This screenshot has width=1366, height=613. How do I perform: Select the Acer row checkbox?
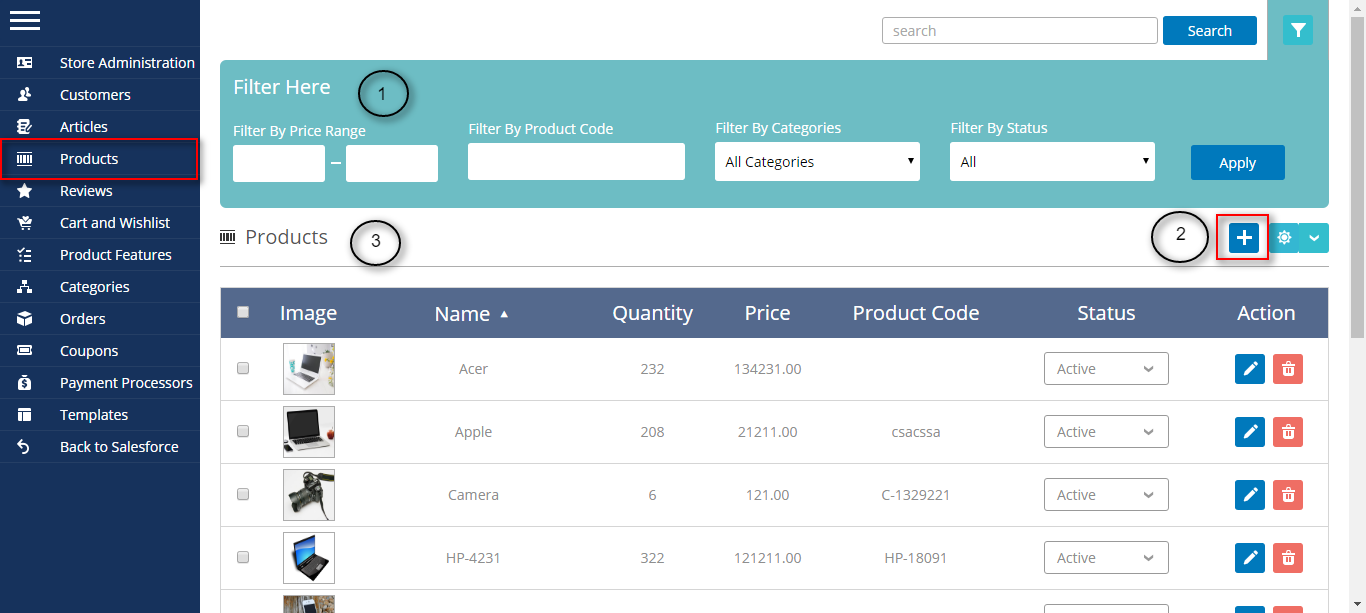(x=243, y=368)
